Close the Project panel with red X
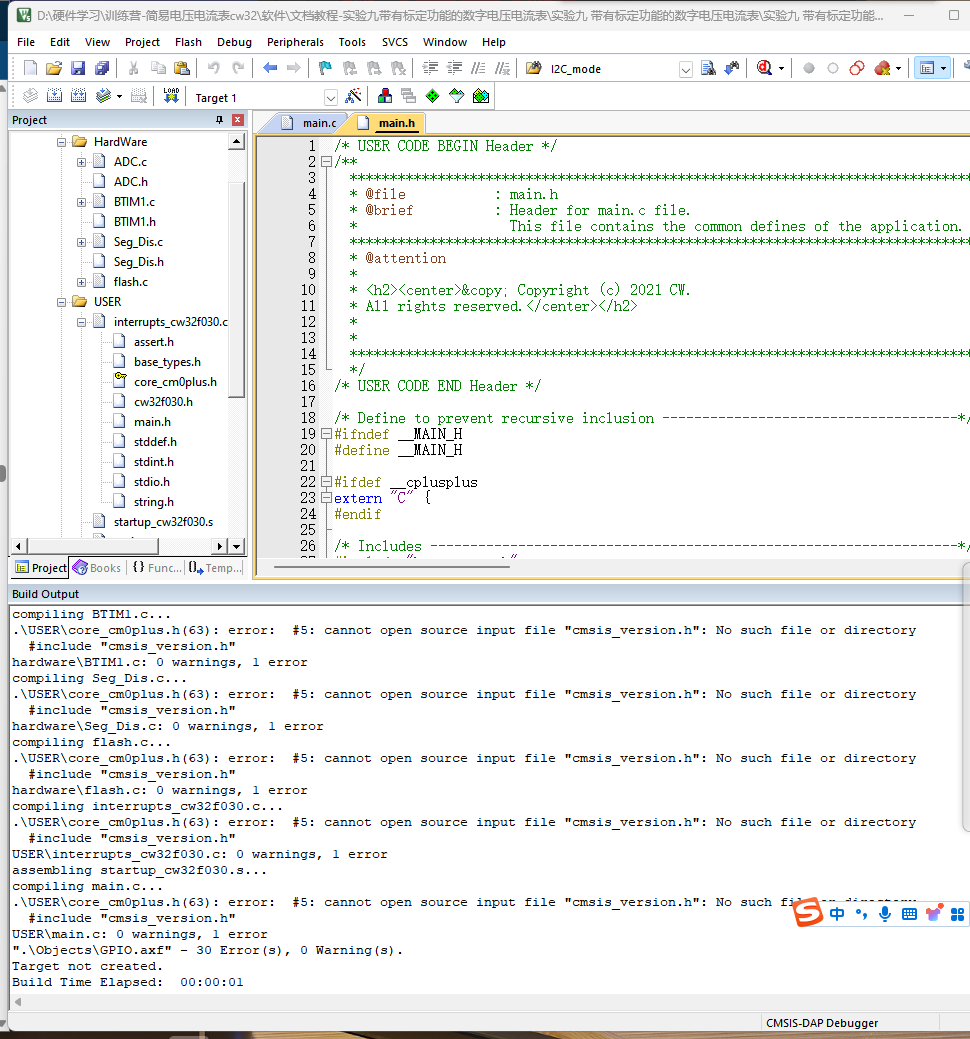The height and width of the screenshot is (1039, 970). (x=238, y=120)
